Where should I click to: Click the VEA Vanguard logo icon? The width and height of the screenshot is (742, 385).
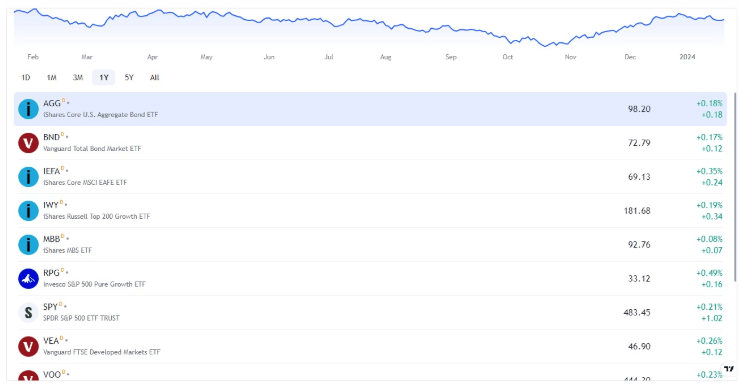click(28, 347)
